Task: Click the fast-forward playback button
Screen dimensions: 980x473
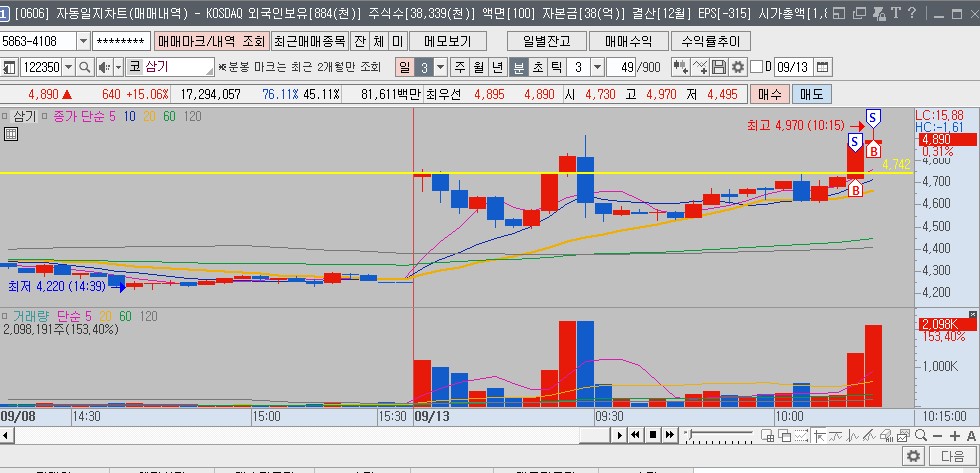Action: [669, 435]
